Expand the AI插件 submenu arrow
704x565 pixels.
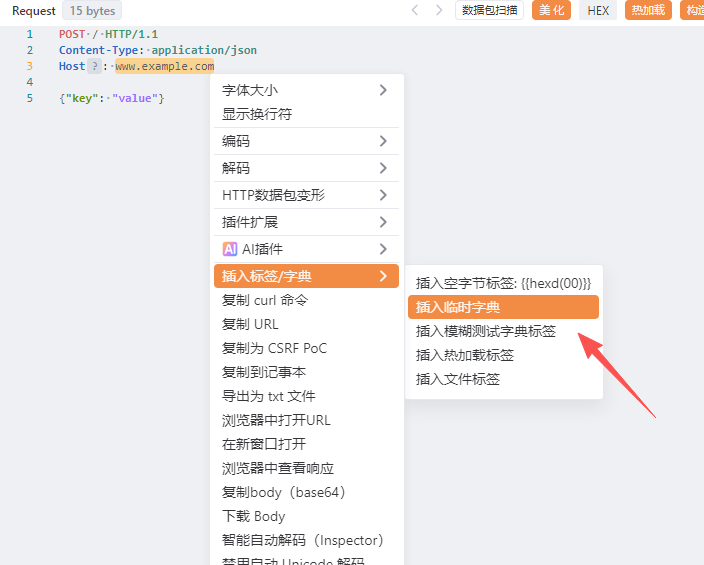(x=383, y=249)
